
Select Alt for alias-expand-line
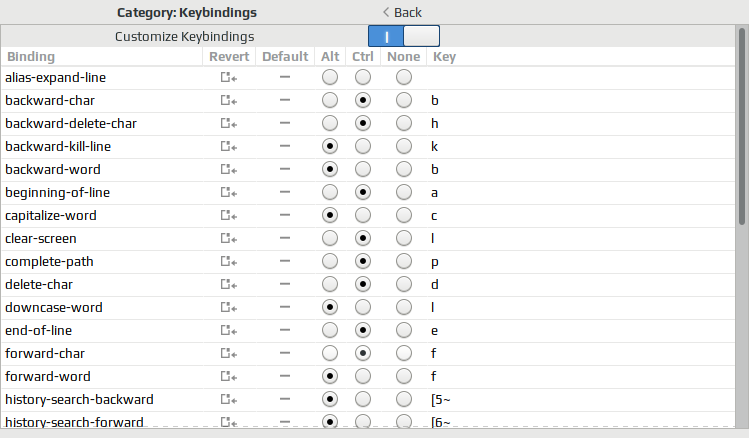click(330, 77)
